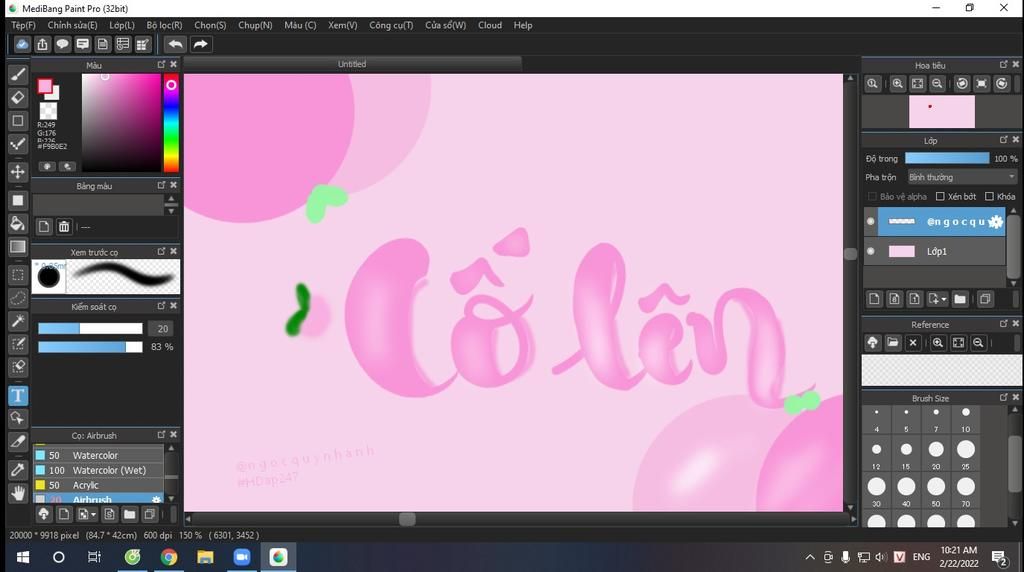Click the canvas horizontal scrollbar thumb
Screen dimensions: 1024x572
click(407, 519)
